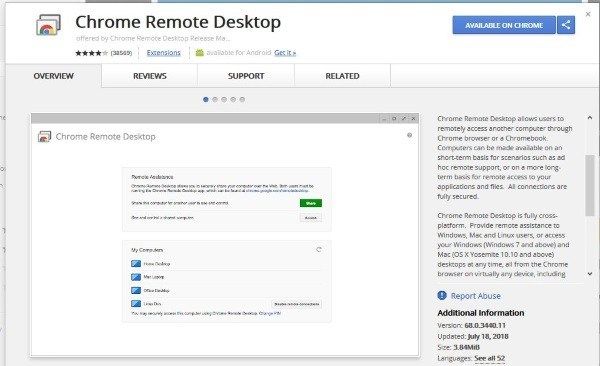Click the preview window minimize icon
The height and width of the screenshot is (366, 600).
pos(384,119)
